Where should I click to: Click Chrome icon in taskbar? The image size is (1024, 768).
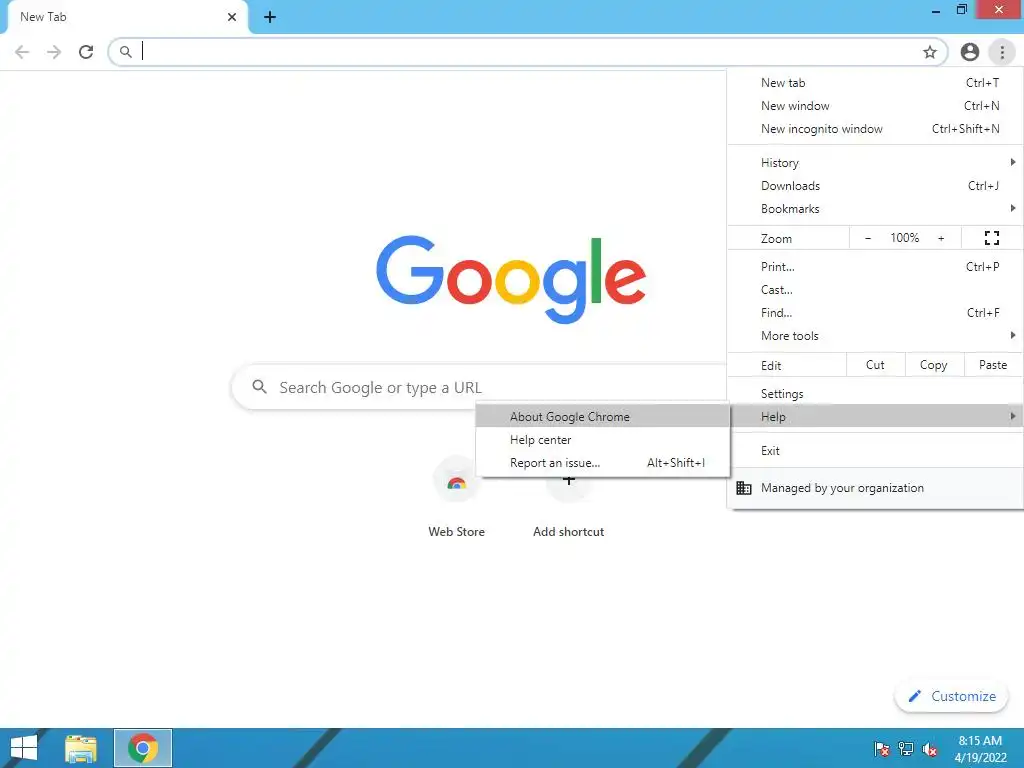[x=143, y=748]
